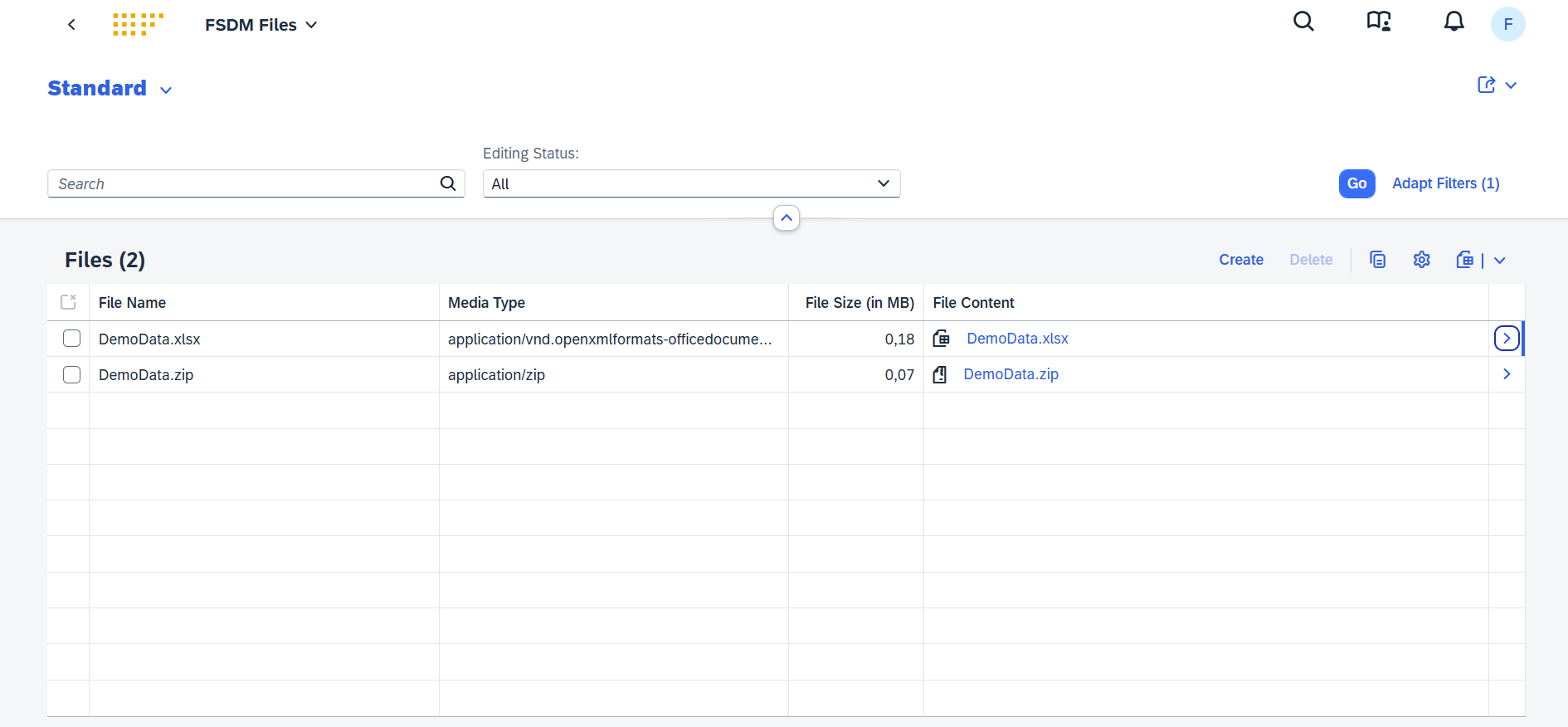
Task: Click the File Name column header
Action: tap(264, 303)
